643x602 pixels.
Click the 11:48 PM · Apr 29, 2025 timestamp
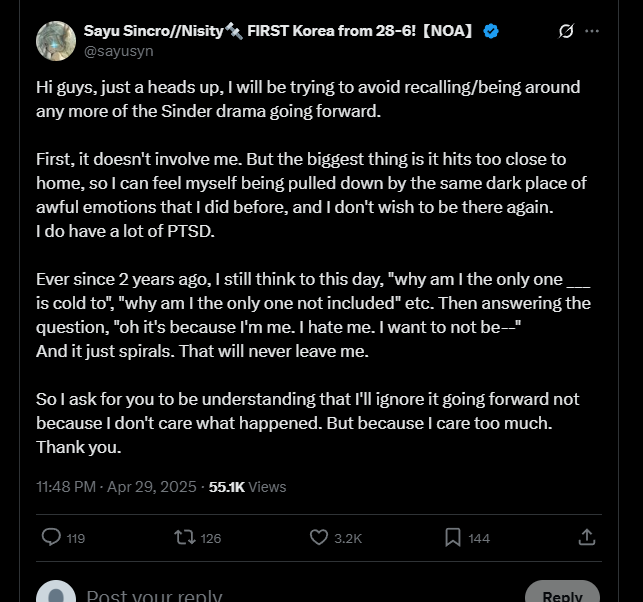117,487
